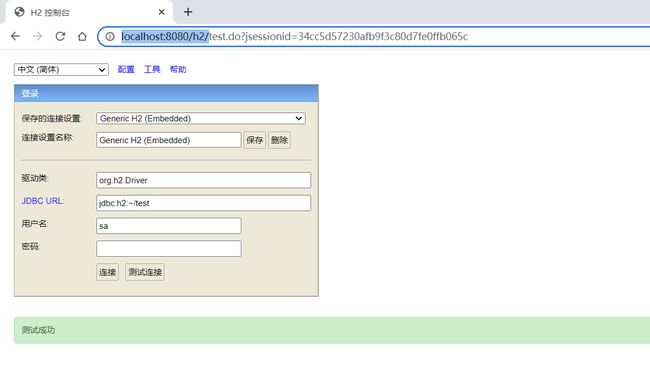This screenshot has height=367, width=650.
Task: Click the 密码 label
Action: [x=31, y=246]
